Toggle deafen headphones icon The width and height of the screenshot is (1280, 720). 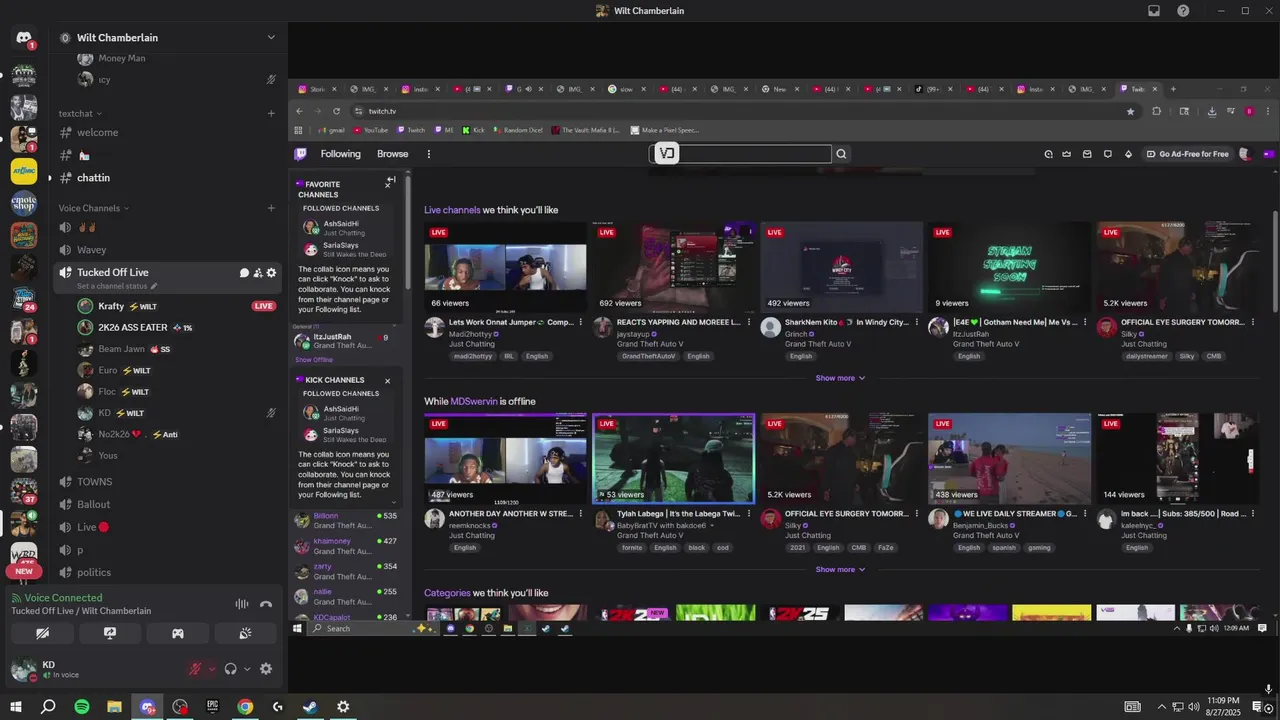coord(231,669)
